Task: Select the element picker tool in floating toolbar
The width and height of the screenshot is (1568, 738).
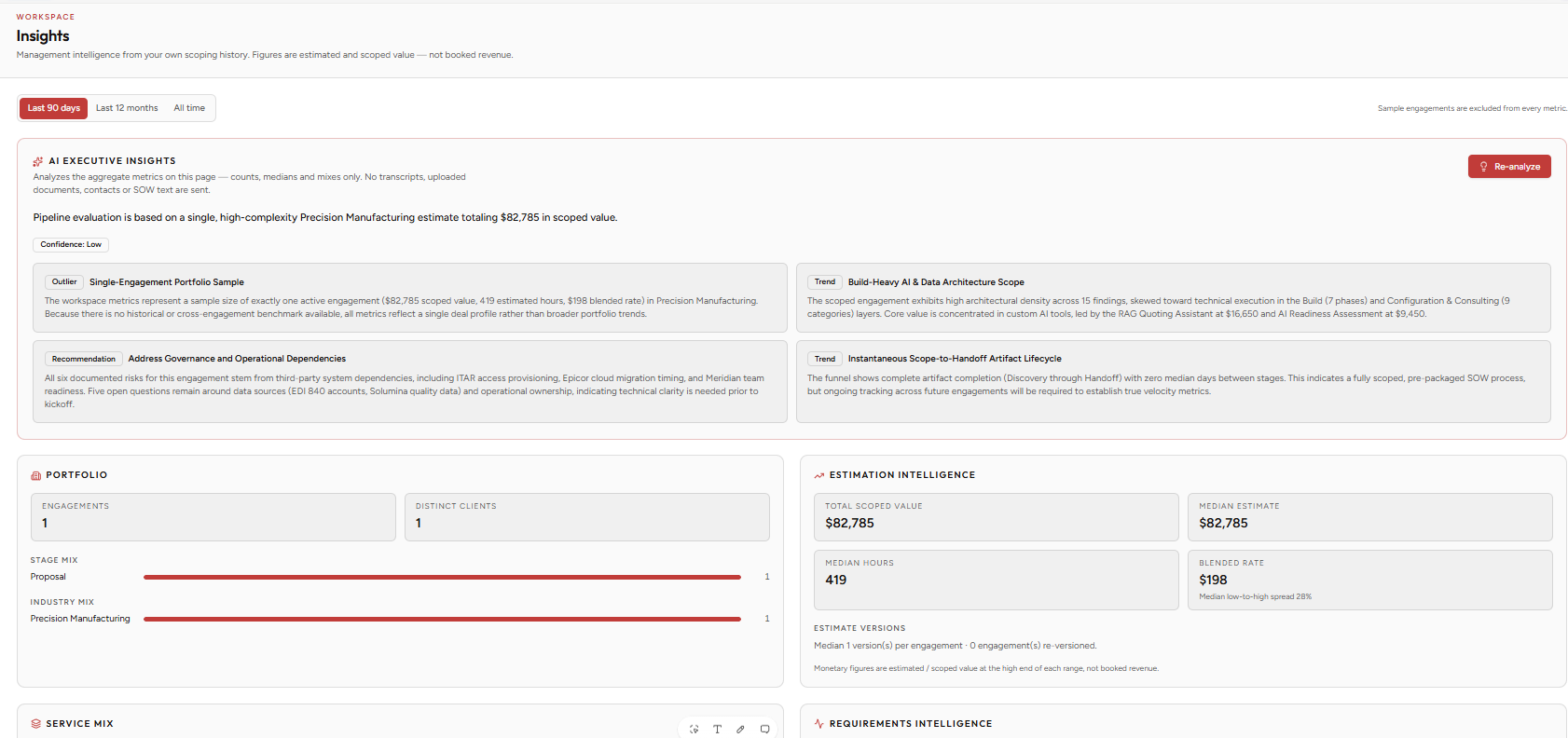Action: [694, 730]
